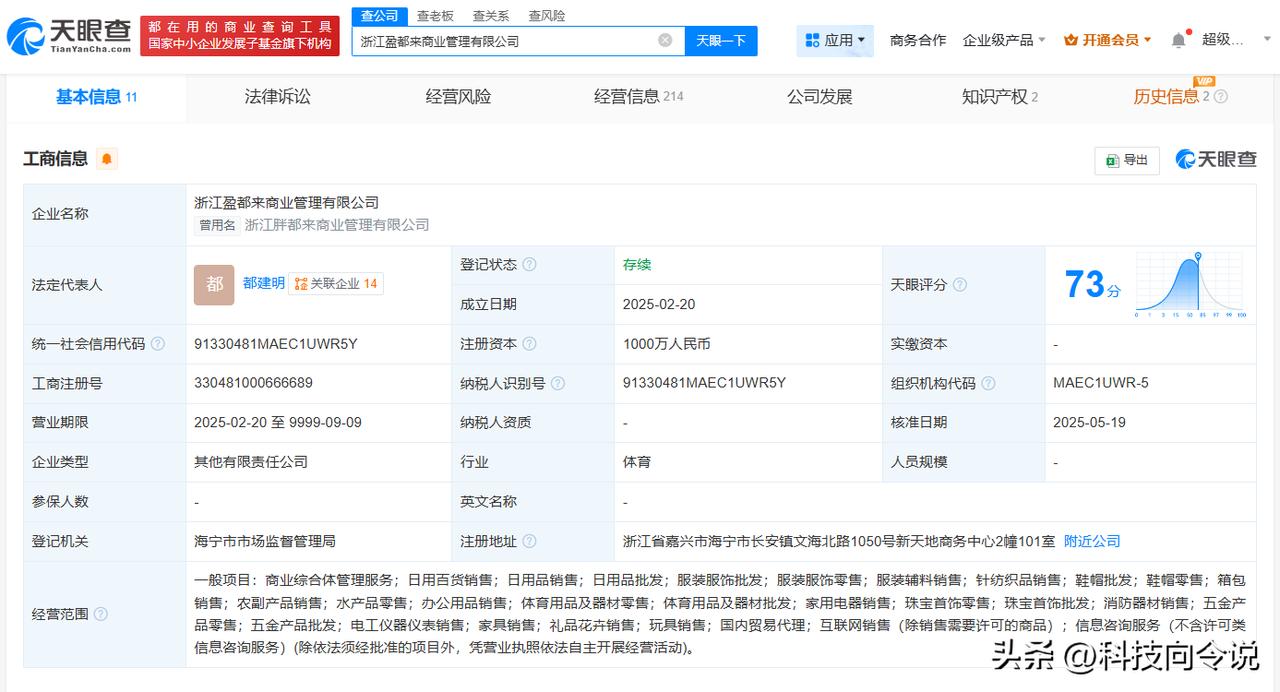Click help icon next to 组织机构代码

tap(988, 383)
